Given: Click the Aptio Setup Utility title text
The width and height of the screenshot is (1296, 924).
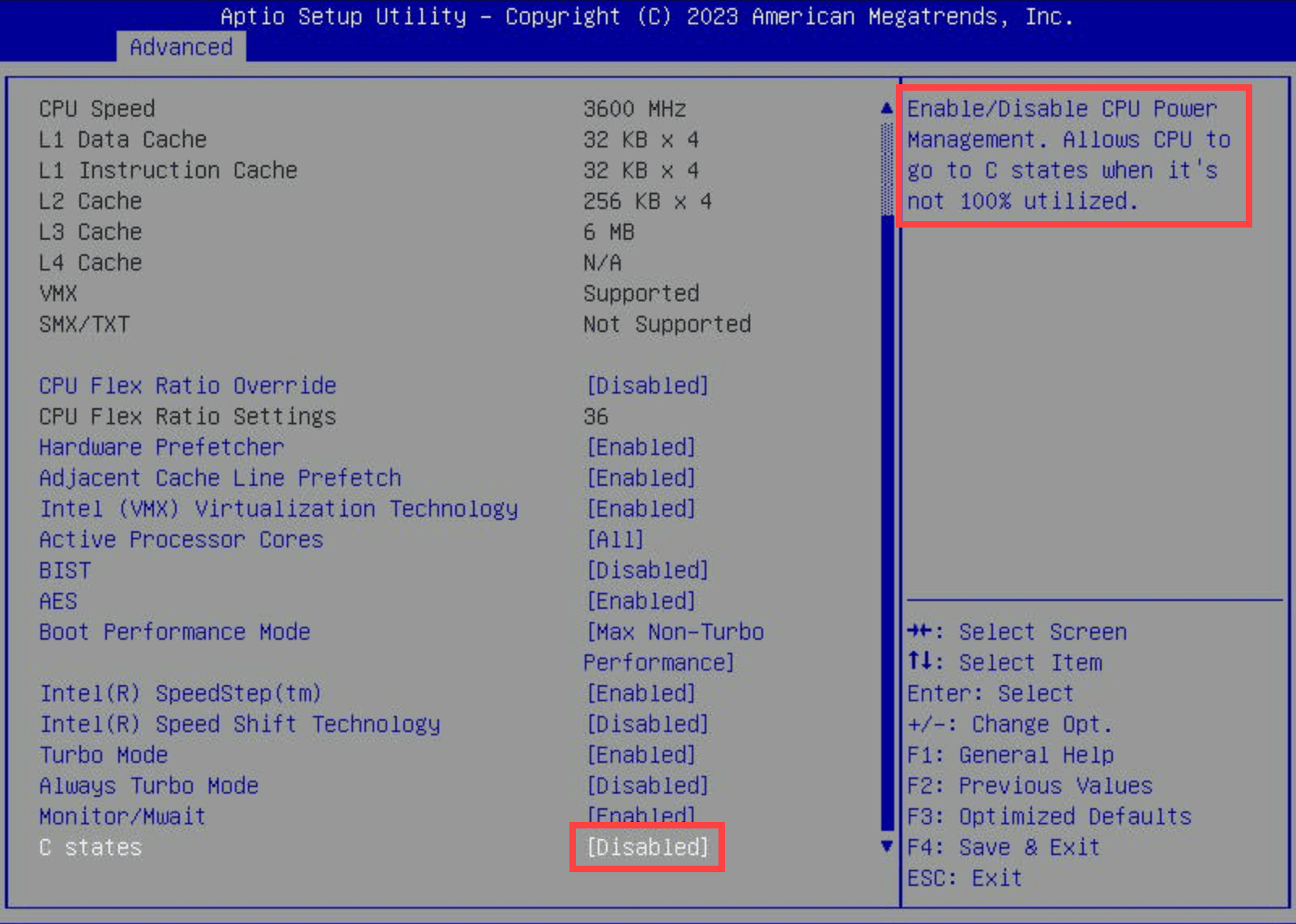Looking at the screenshot, I should point(647,16).
